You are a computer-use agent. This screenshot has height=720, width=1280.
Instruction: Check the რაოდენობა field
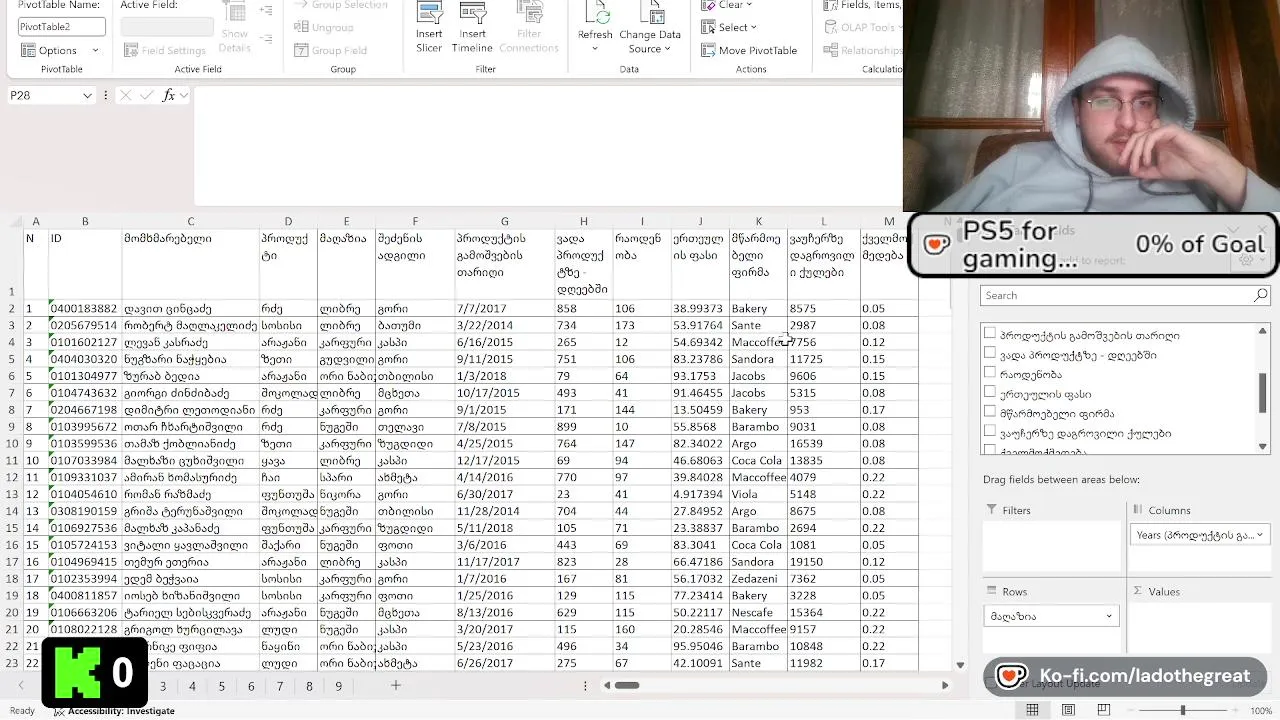click(990, 374)
